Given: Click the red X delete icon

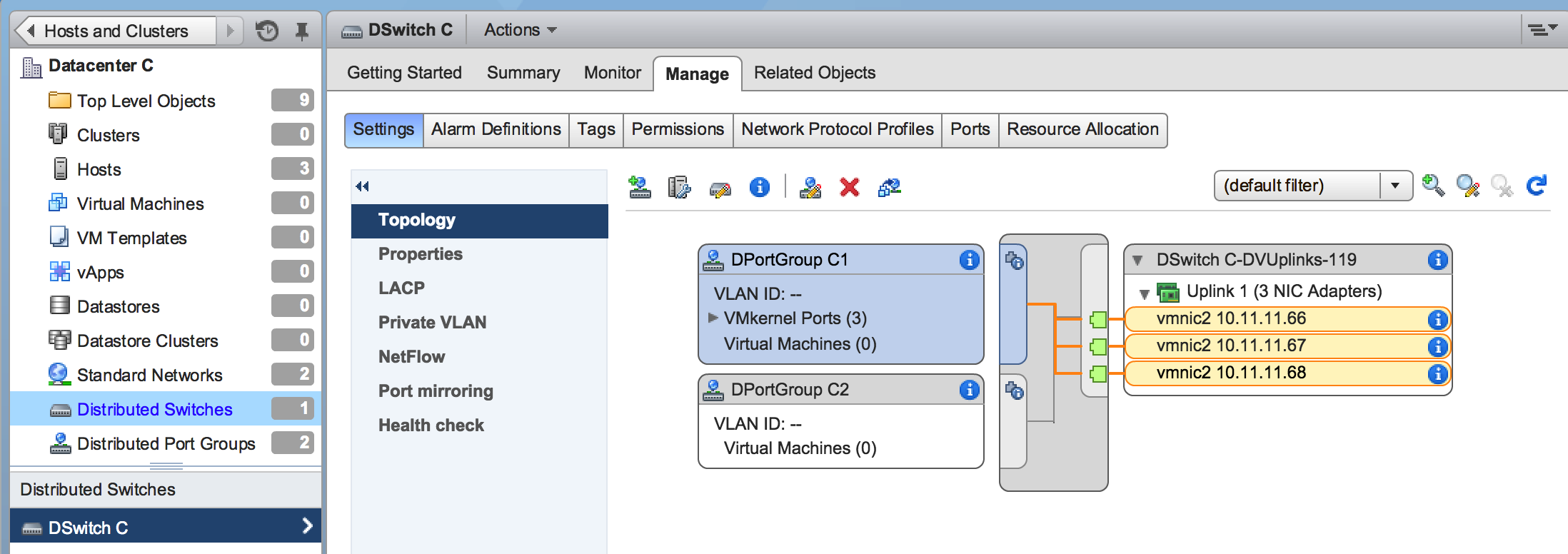Looking at the screenshot, I should point(849,188).
